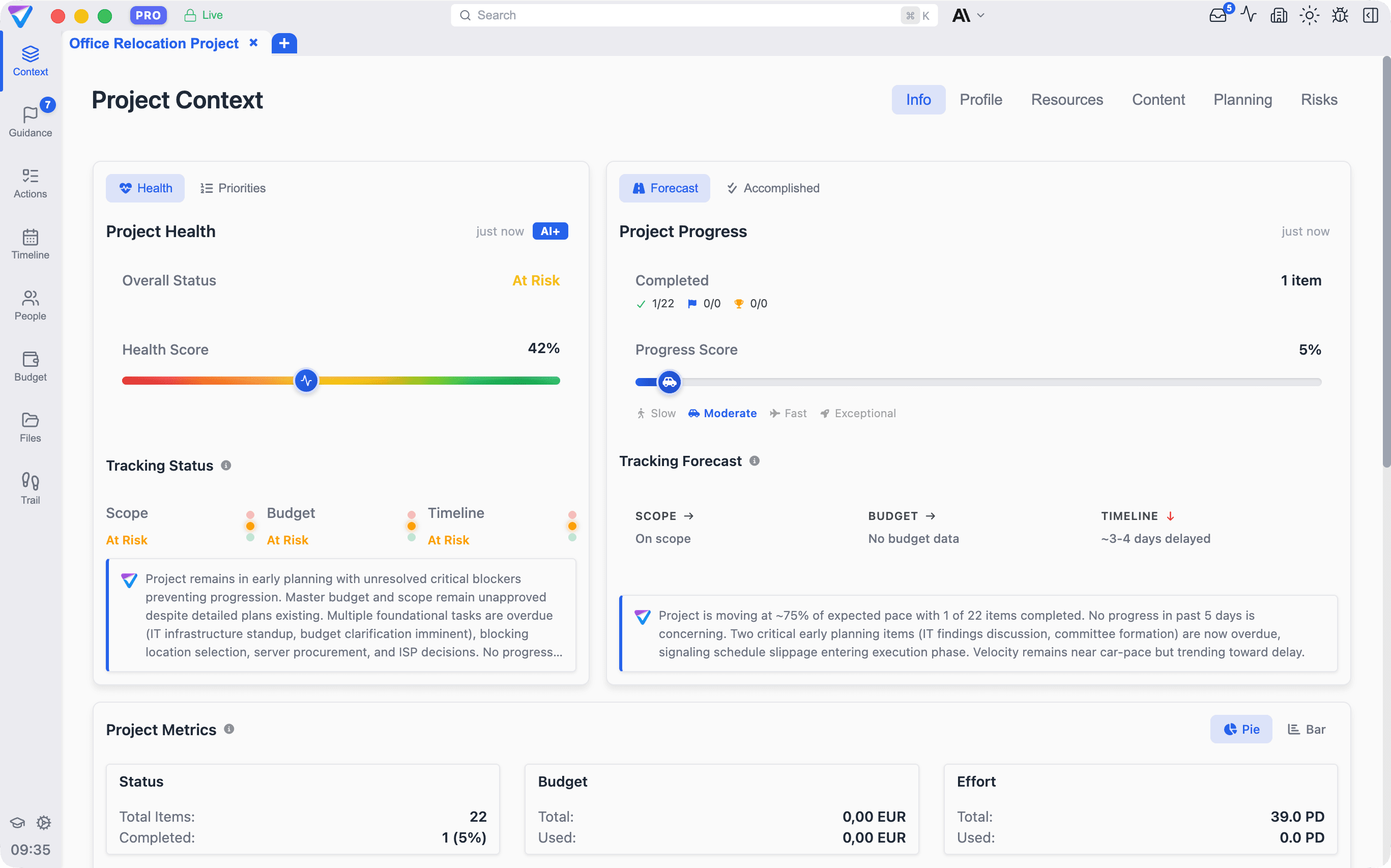Open the inbox with 5 notifications

tap(1218, 15)
